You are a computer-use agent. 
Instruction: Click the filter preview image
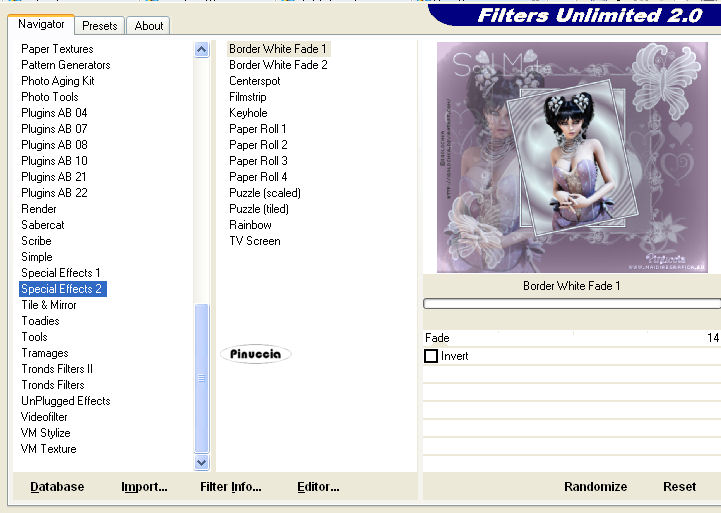pyautogui.click(x=572, y=157)
